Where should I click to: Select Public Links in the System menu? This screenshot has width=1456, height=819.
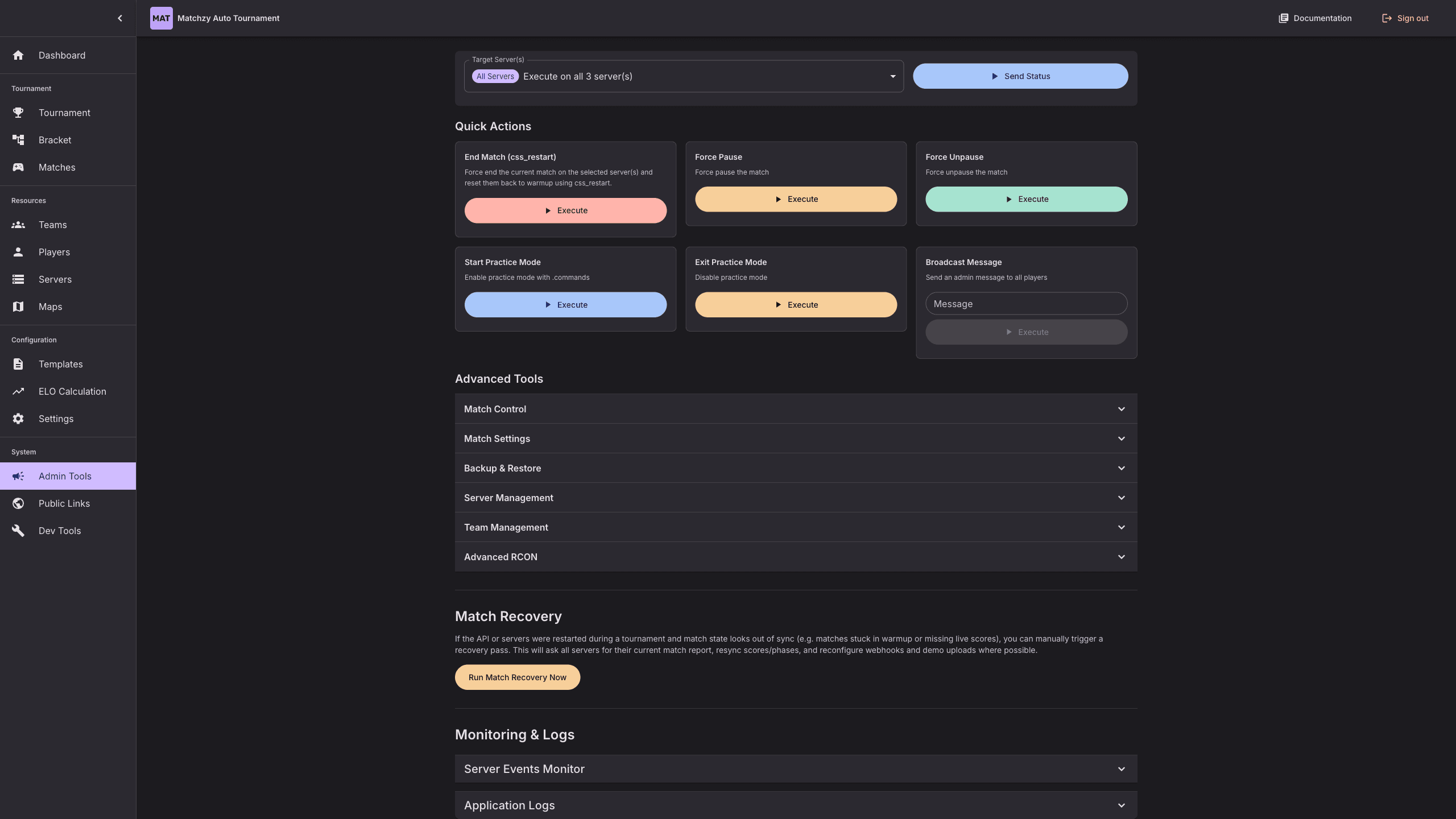(64, 503)
